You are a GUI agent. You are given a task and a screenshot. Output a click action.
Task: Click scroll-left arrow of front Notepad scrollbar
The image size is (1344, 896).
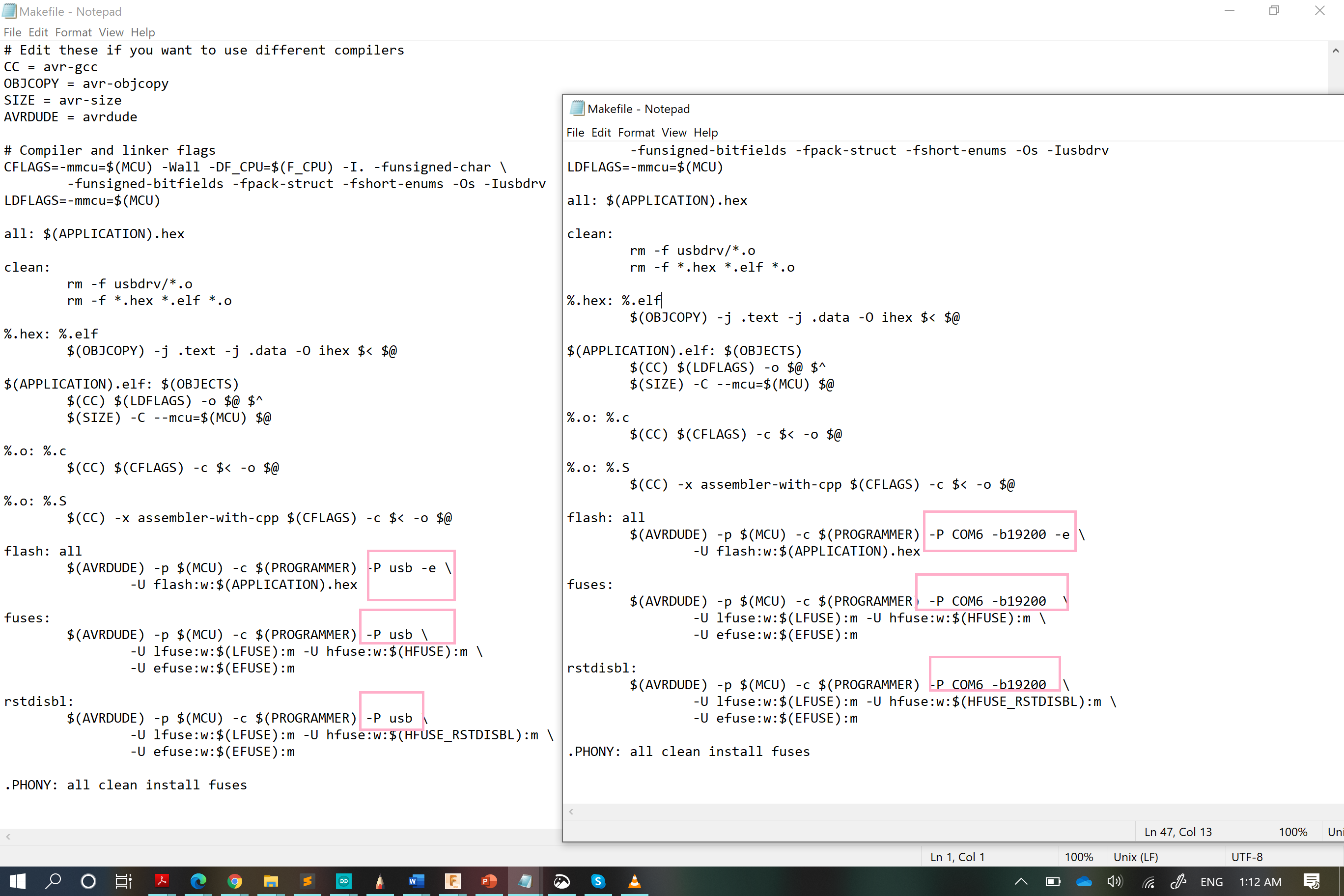tap(571, 812)
